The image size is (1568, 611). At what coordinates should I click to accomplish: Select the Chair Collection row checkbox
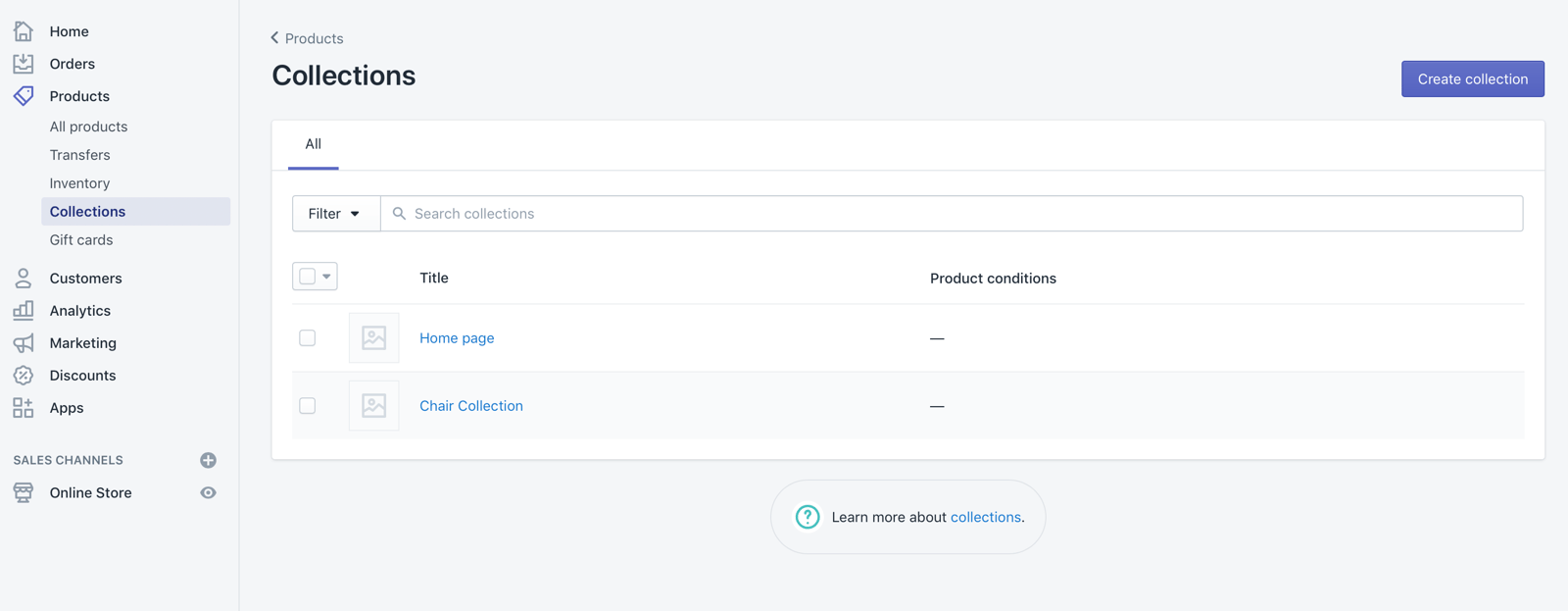308,406
